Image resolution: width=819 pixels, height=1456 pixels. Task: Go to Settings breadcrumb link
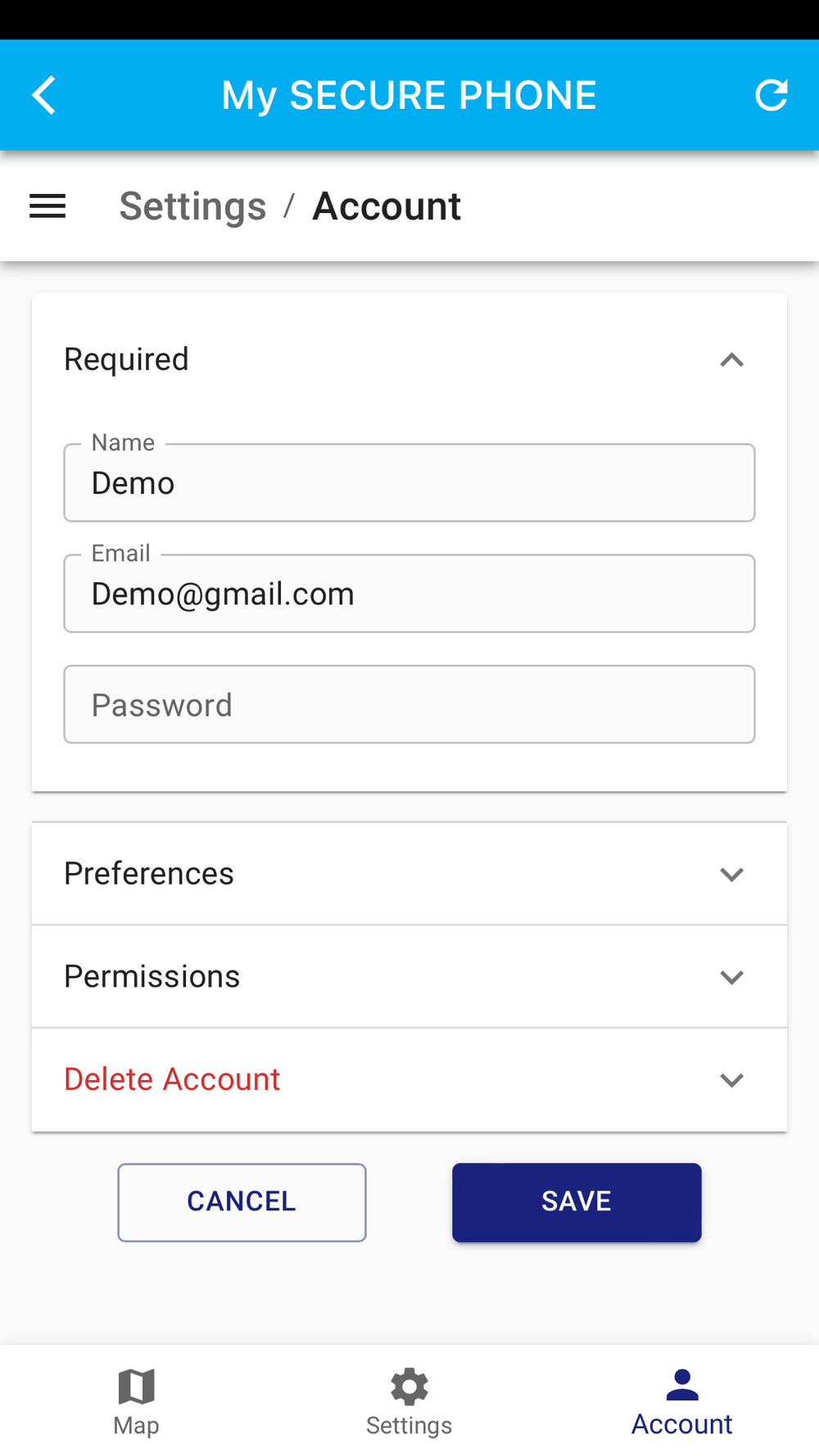click(192, 206)
